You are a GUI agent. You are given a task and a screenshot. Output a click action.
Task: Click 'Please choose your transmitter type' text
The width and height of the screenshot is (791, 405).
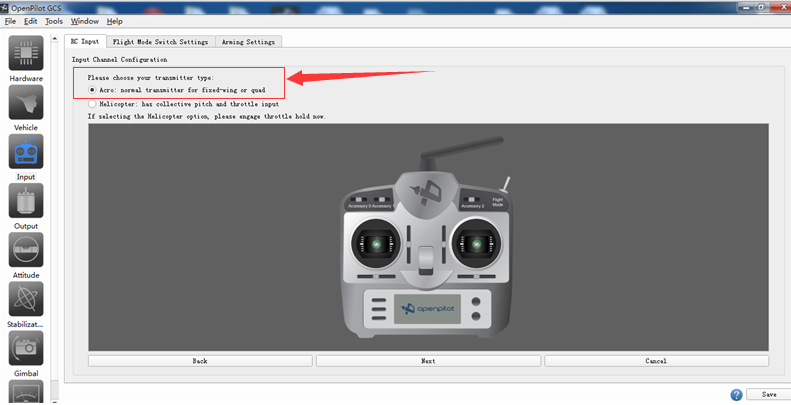[150, 78]
